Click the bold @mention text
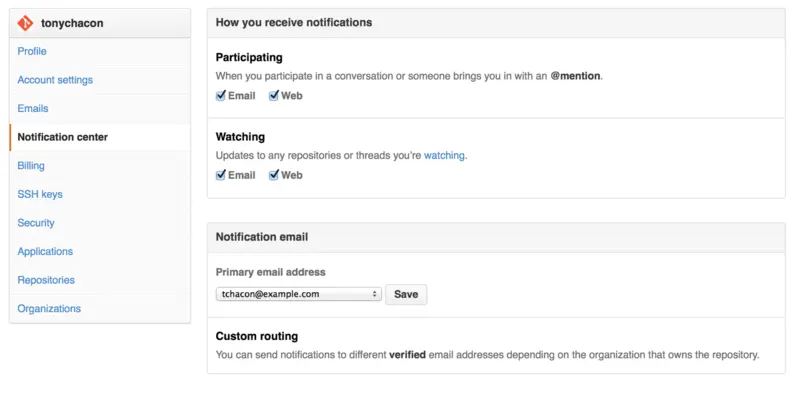The height and width of the screenshot is (394, 800). click(576, 76)
